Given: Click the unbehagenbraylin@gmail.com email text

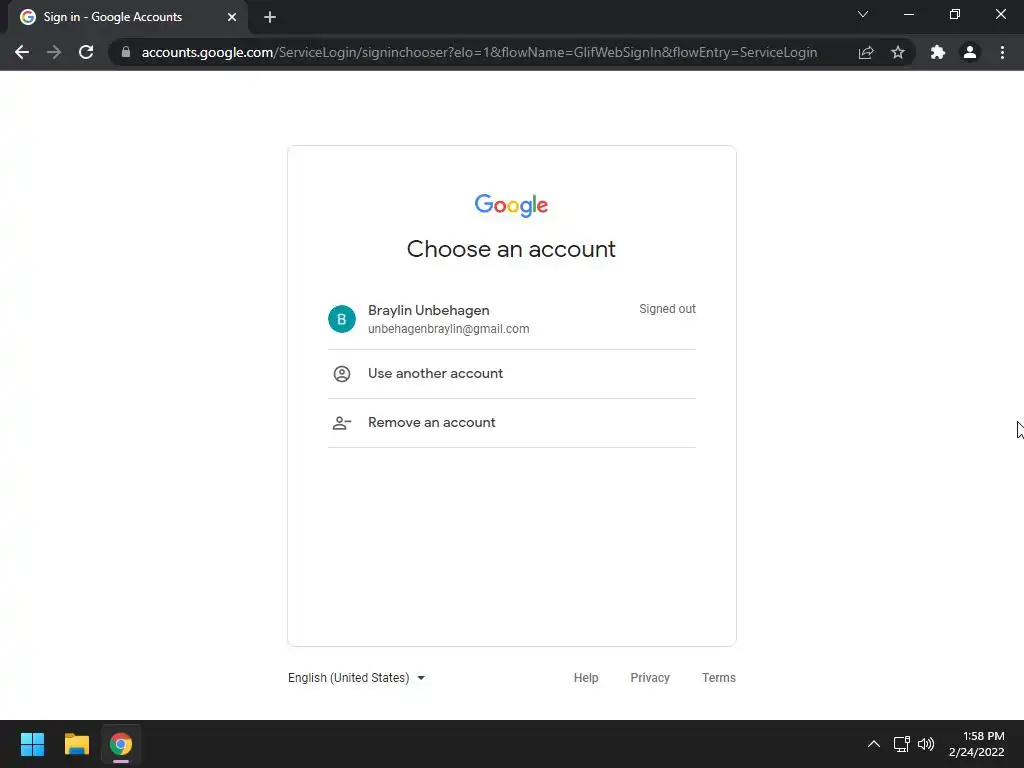Looking at the screenshot, I should [x=449, y=329].
